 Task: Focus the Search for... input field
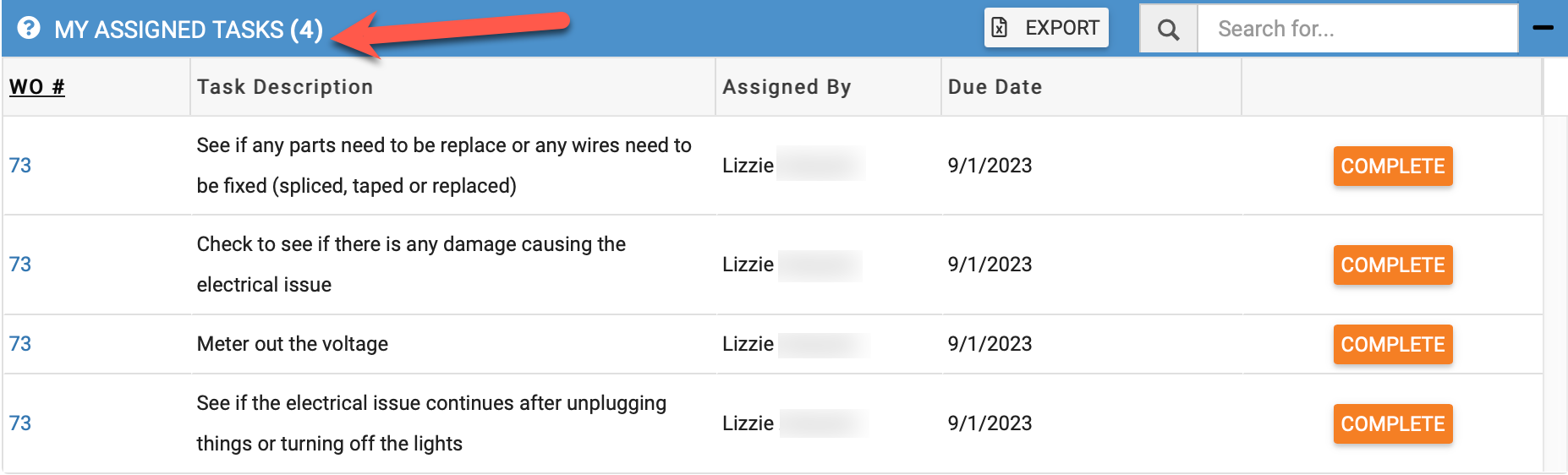click(1357, 29)
